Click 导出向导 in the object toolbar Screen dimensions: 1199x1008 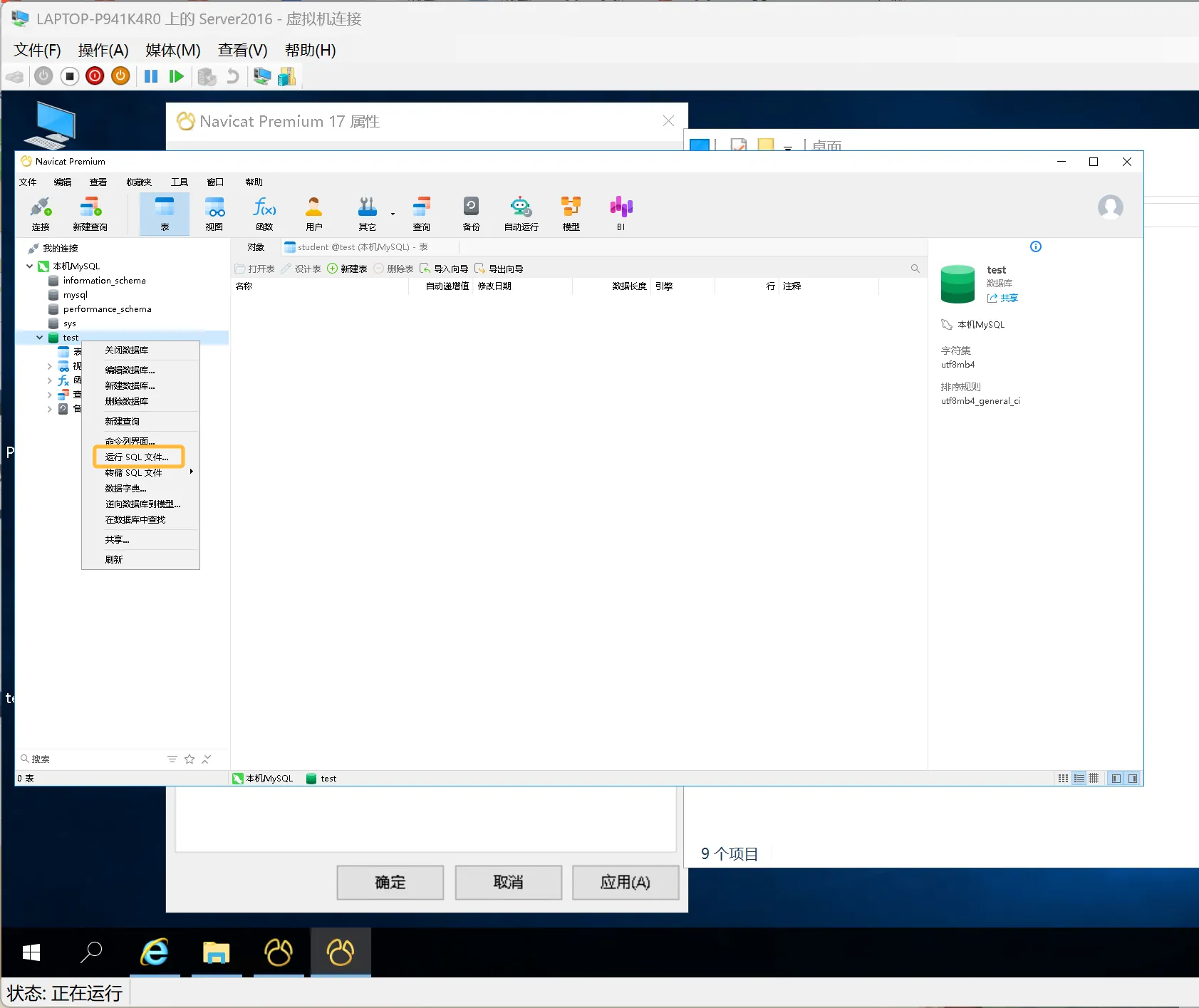(x=499, y=269)
